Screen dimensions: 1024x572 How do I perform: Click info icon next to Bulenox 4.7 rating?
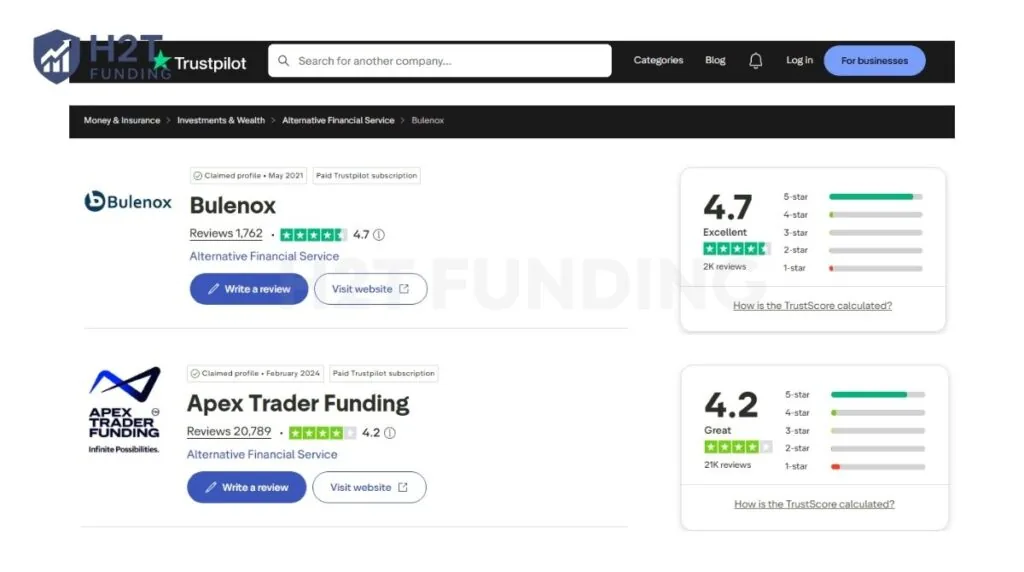click(x=379, y=234)
